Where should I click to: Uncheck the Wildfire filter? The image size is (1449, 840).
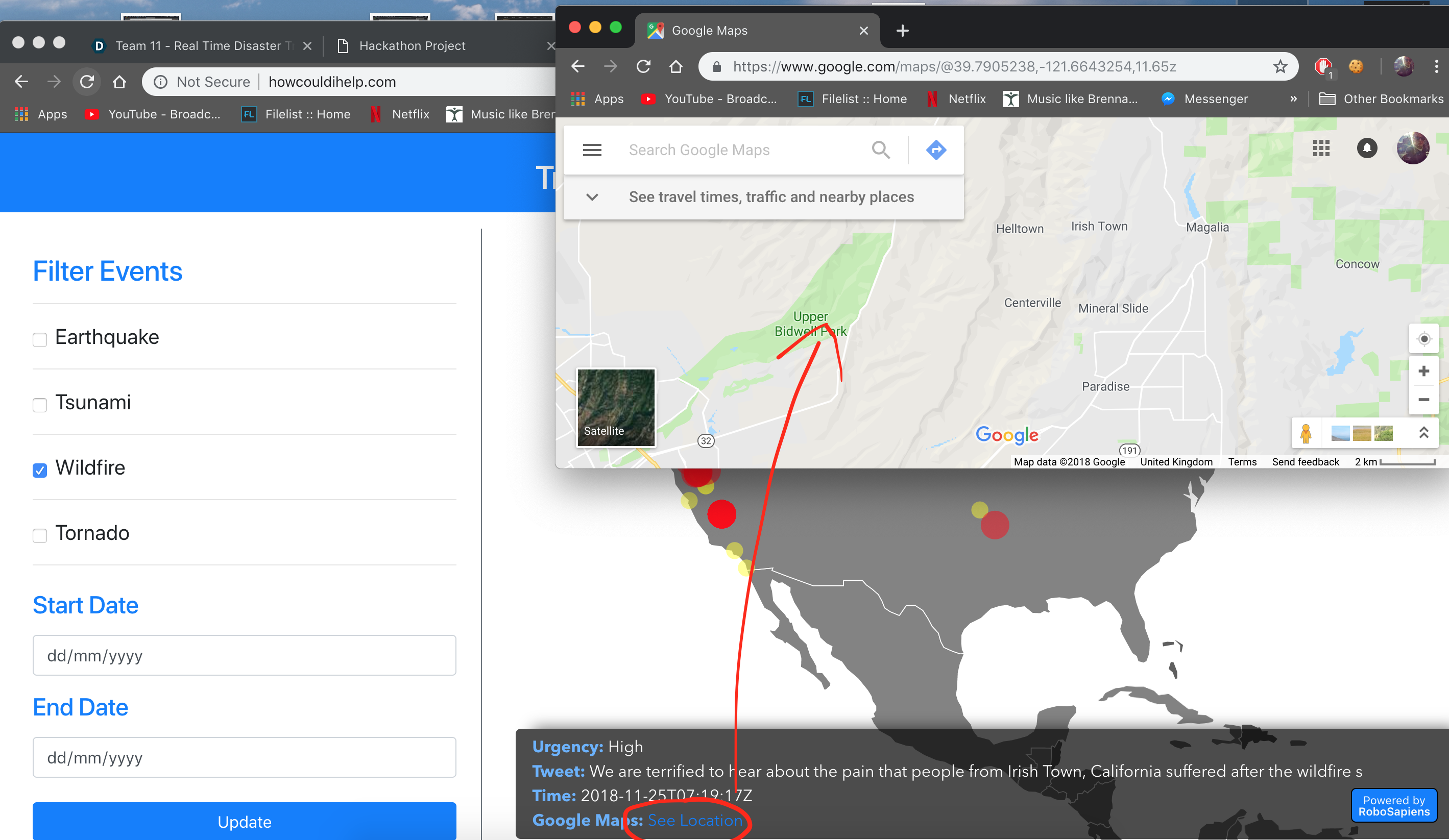[x=40, y=470]
